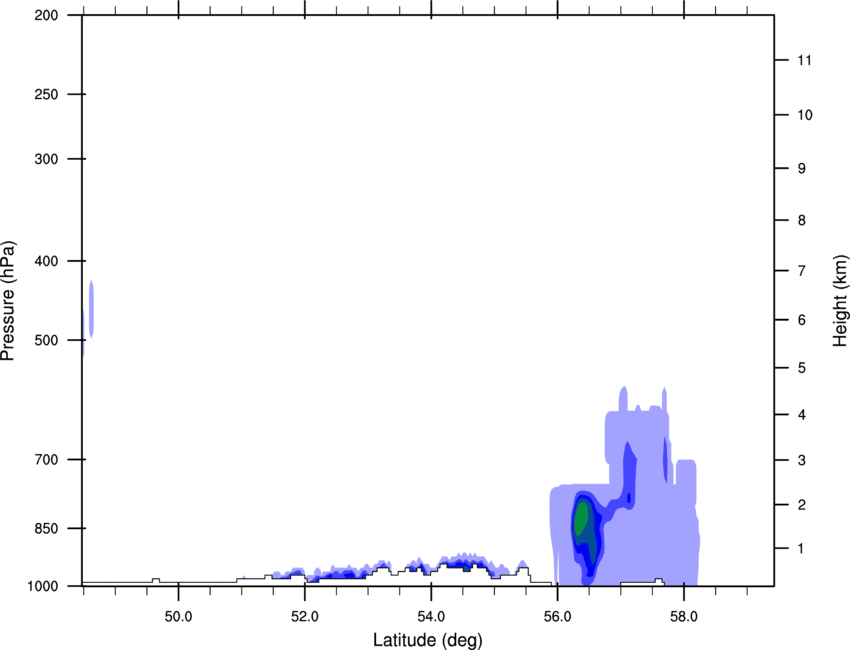850x650 pixels.
Task: Click the green contour core near 56.4°
Action: 581,518
